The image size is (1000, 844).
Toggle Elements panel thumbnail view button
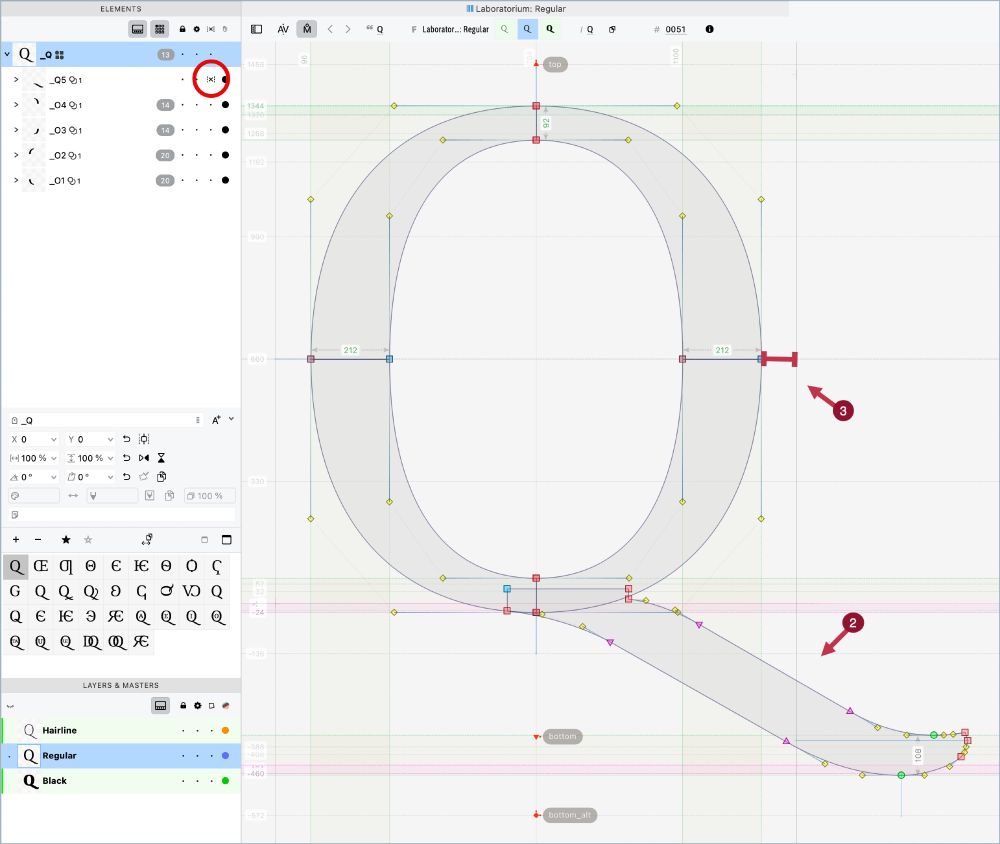137,29
